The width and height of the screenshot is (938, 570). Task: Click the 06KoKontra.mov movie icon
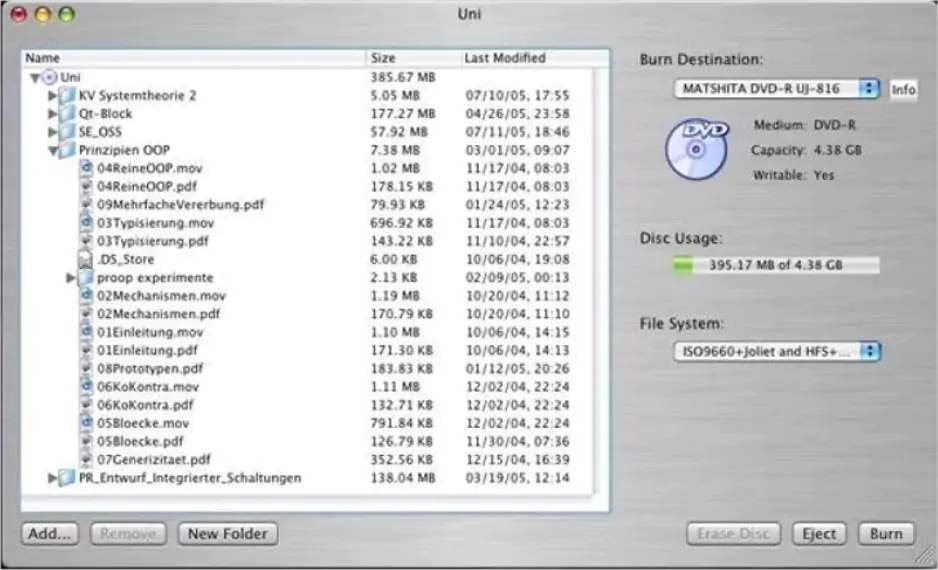click(86, 387)
